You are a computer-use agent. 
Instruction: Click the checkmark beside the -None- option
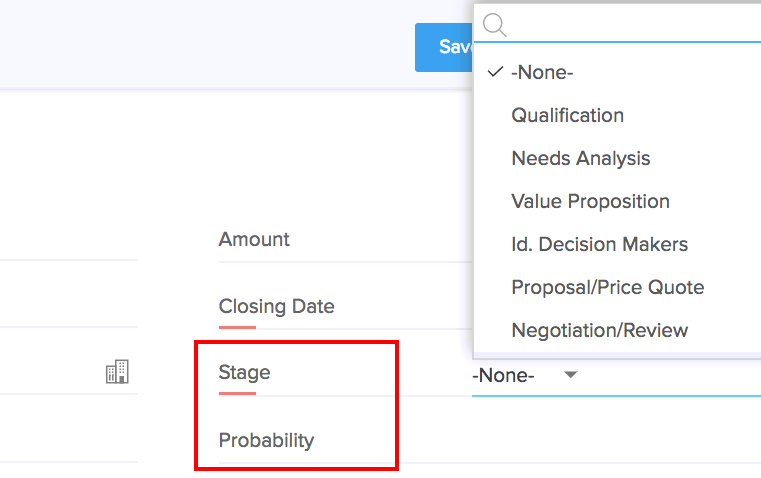(x=494, y=72)
